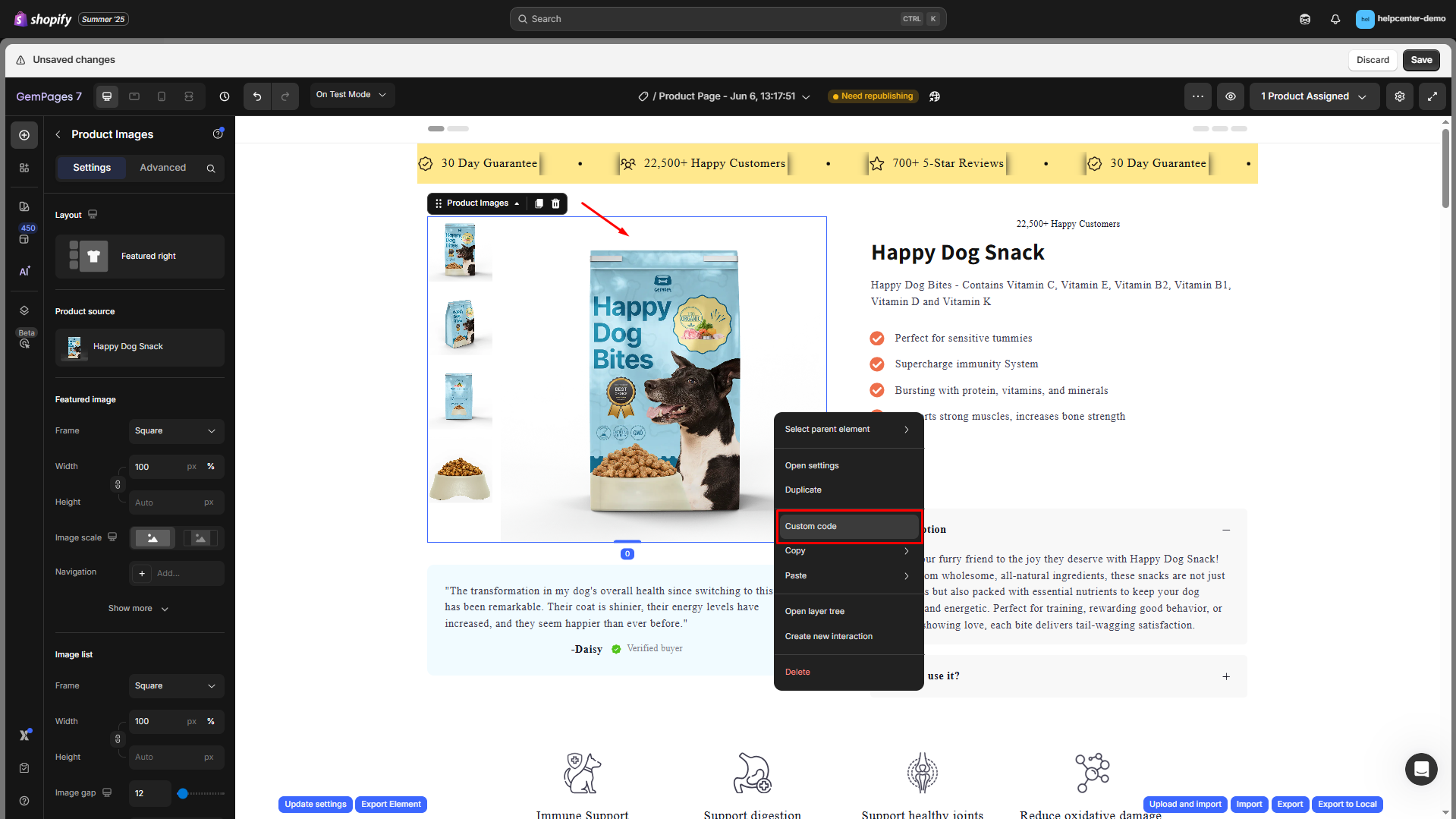1456x819 pixels.
Task: Click the Image gap slider handle
Action: tap(183, 793)
